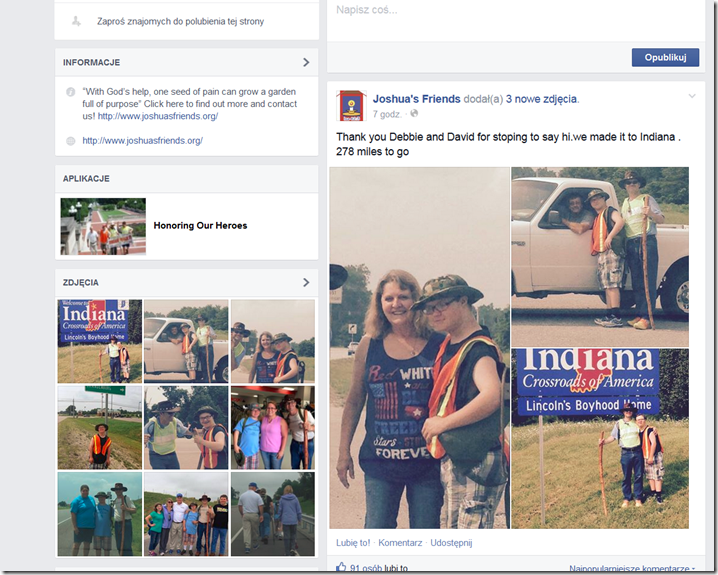Open two men in hats thumbnail
Image resolution: width=718 pixels, height=575 pixels.
pos(186,428)
